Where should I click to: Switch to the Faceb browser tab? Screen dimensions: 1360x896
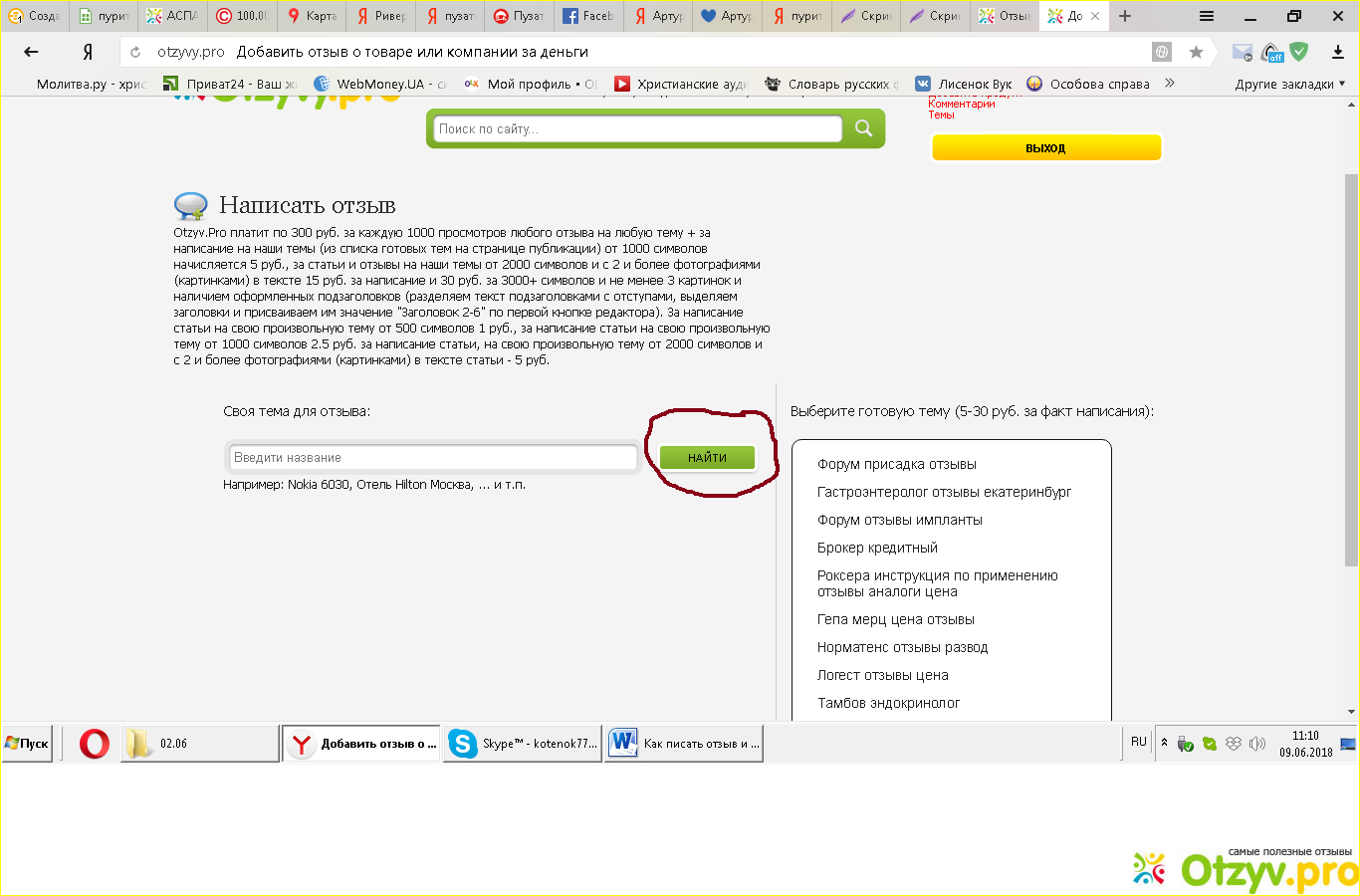589,16
